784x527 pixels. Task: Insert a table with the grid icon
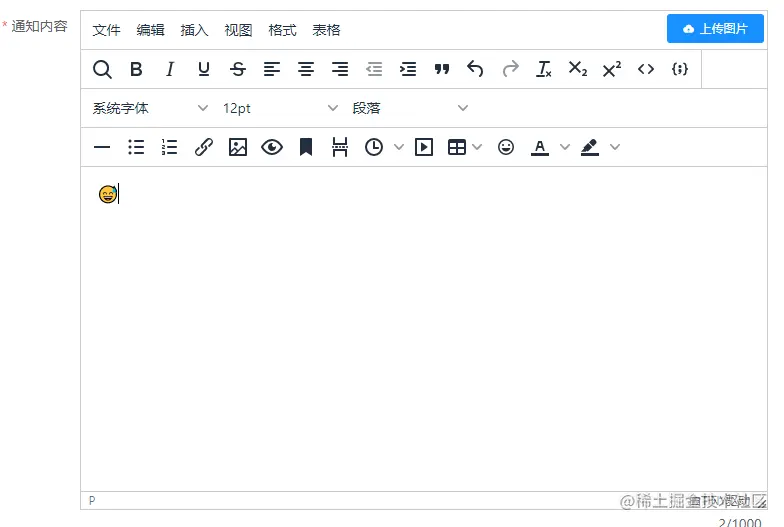point(457,147)
